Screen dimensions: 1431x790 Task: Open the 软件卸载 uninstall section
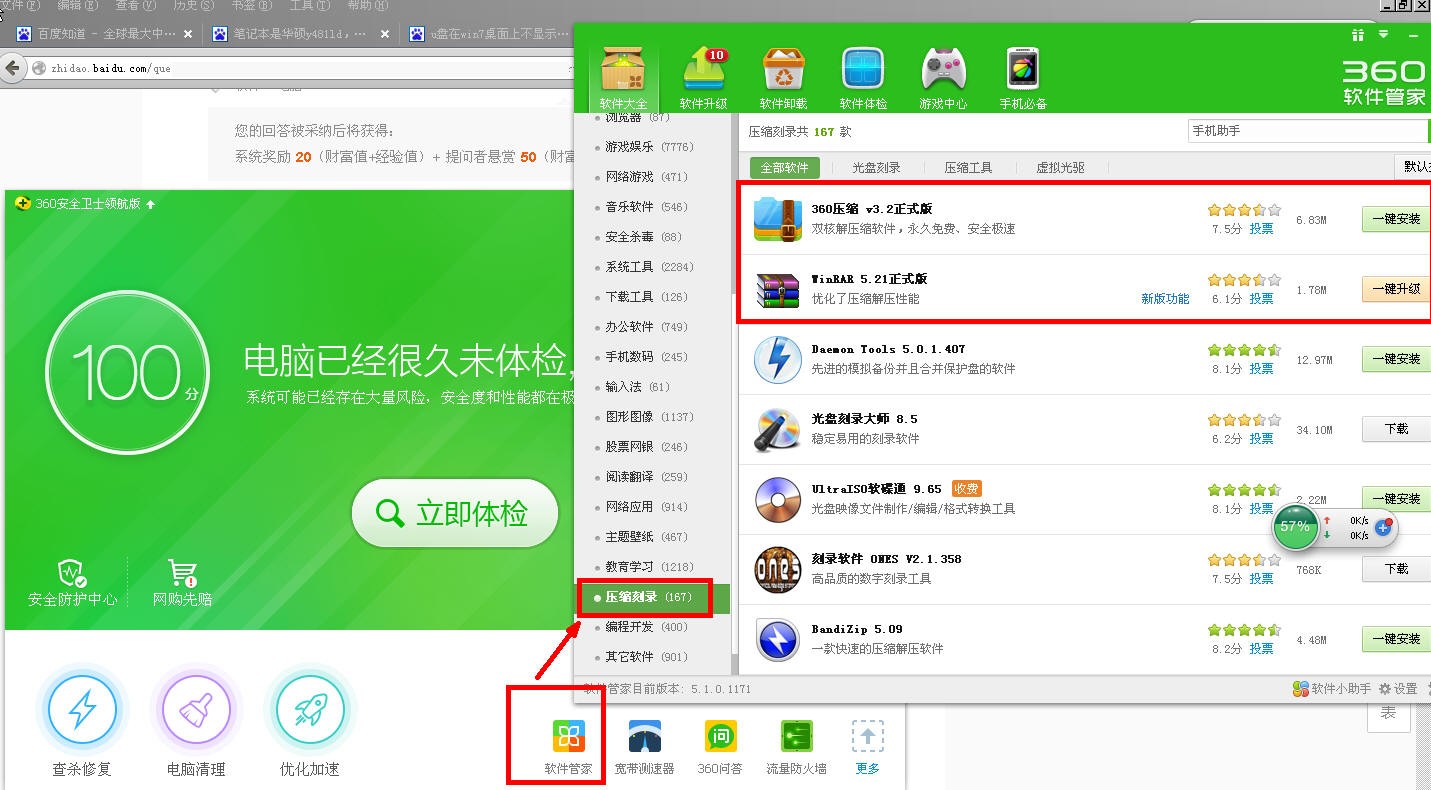pos(783,78)
